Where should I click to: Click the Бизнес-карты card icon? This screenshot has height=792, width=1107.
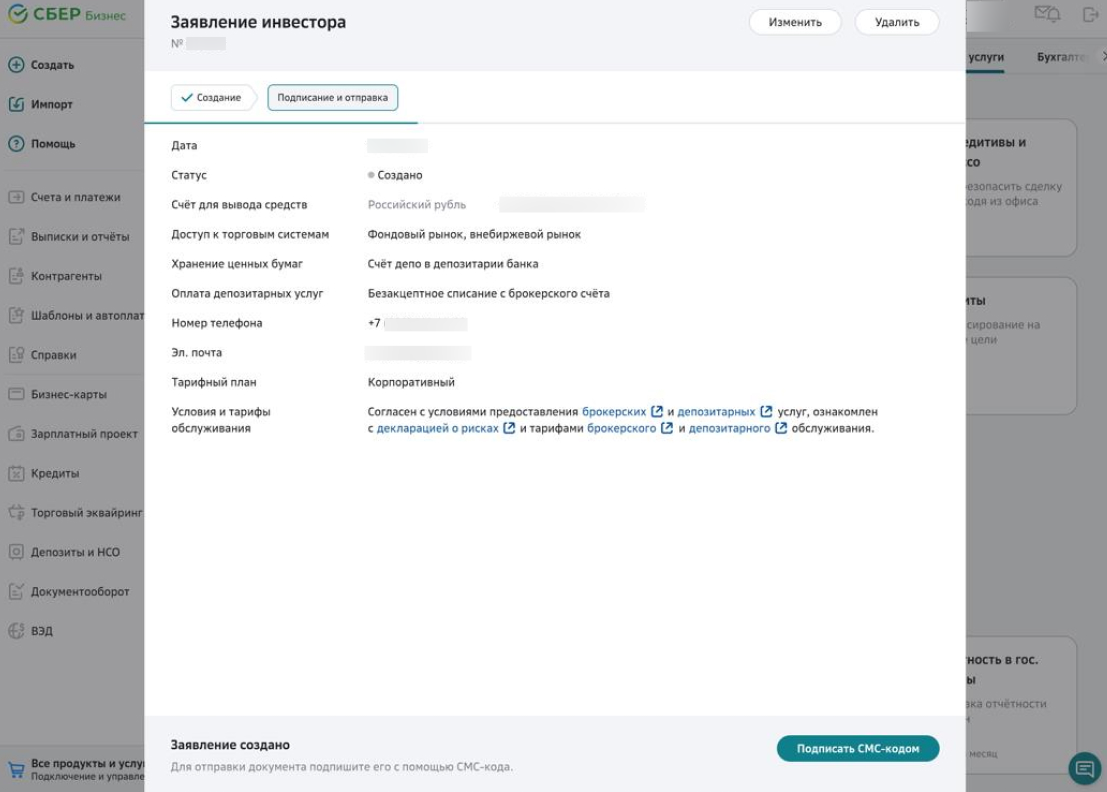[x=16, y=394]
